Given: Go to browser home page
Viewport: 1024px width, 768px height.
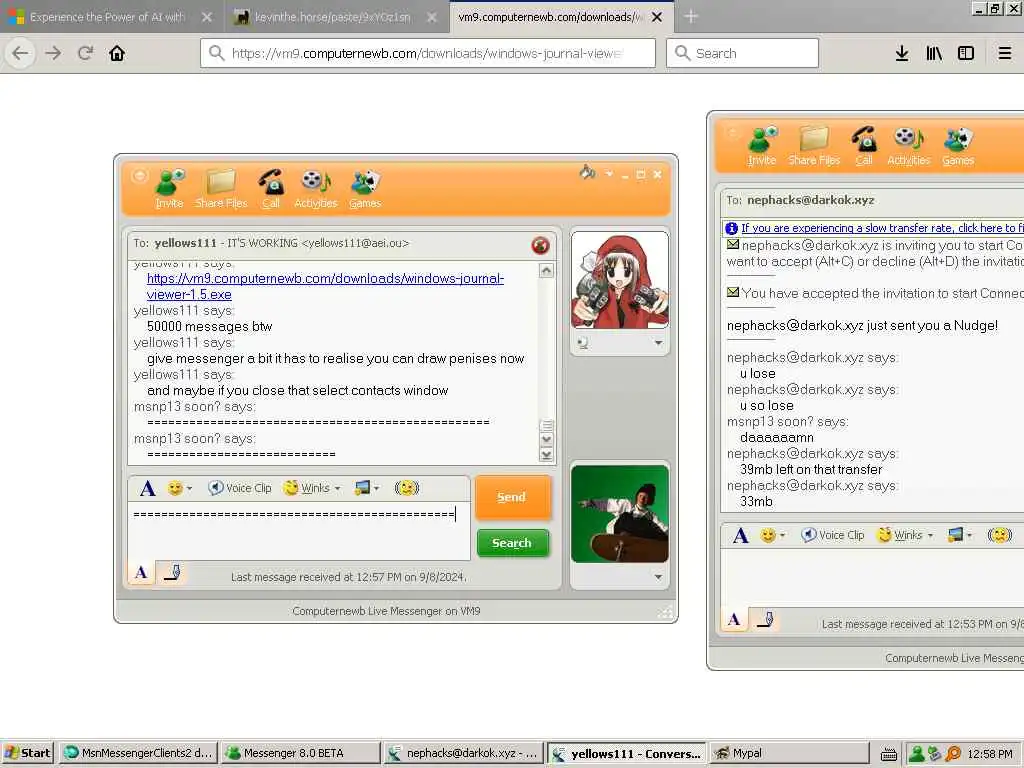Looking at the screenshot, I should [x=117, y=53].
